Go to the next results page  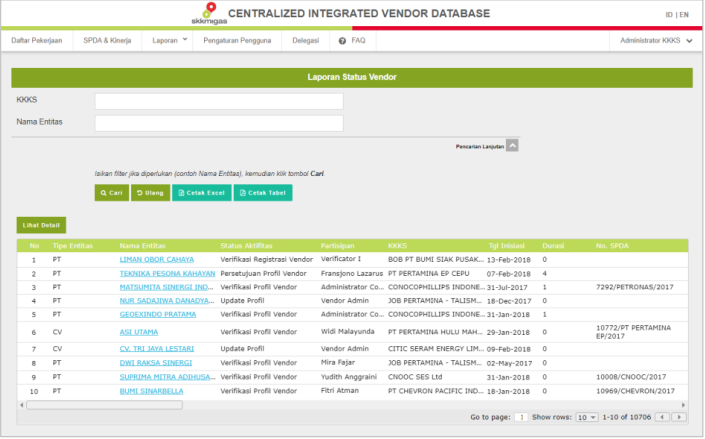point(679,417)
